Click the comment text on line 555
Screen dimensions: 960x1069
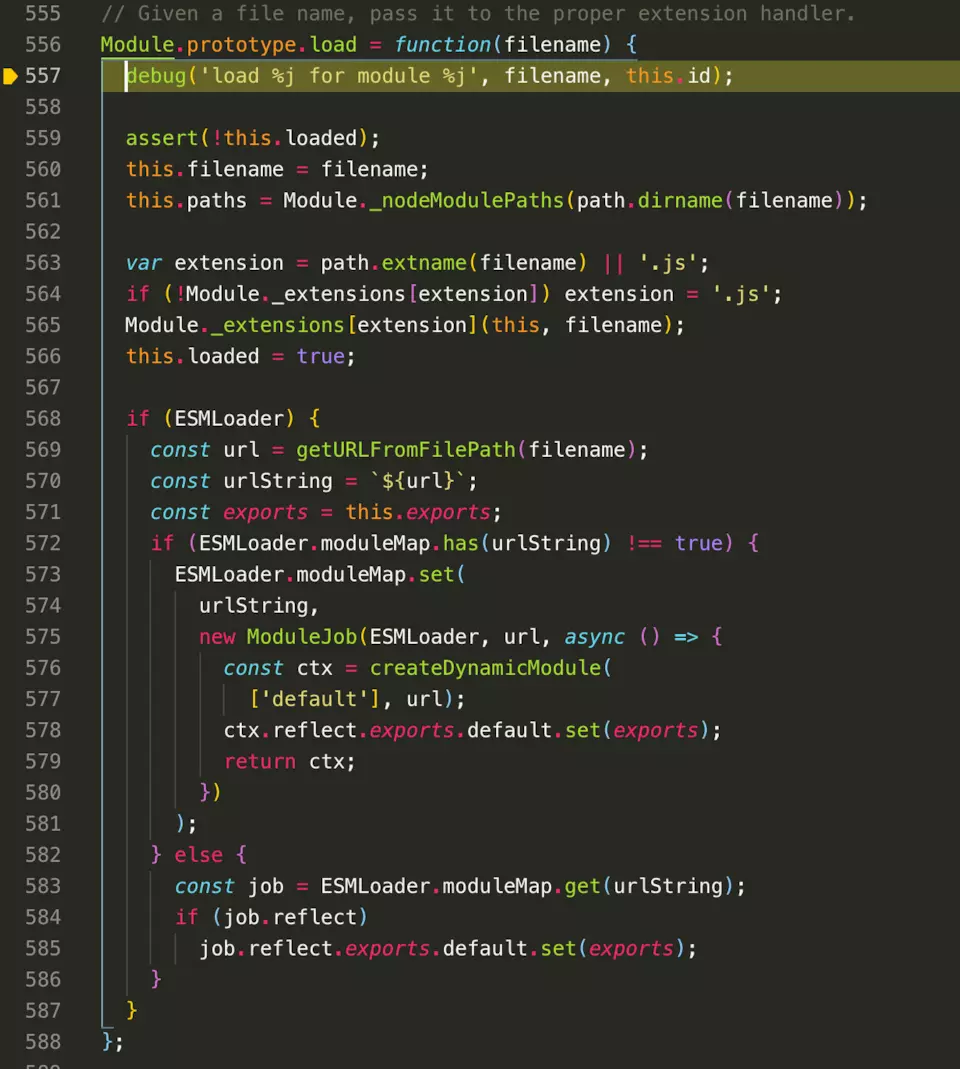click(478, 14)
